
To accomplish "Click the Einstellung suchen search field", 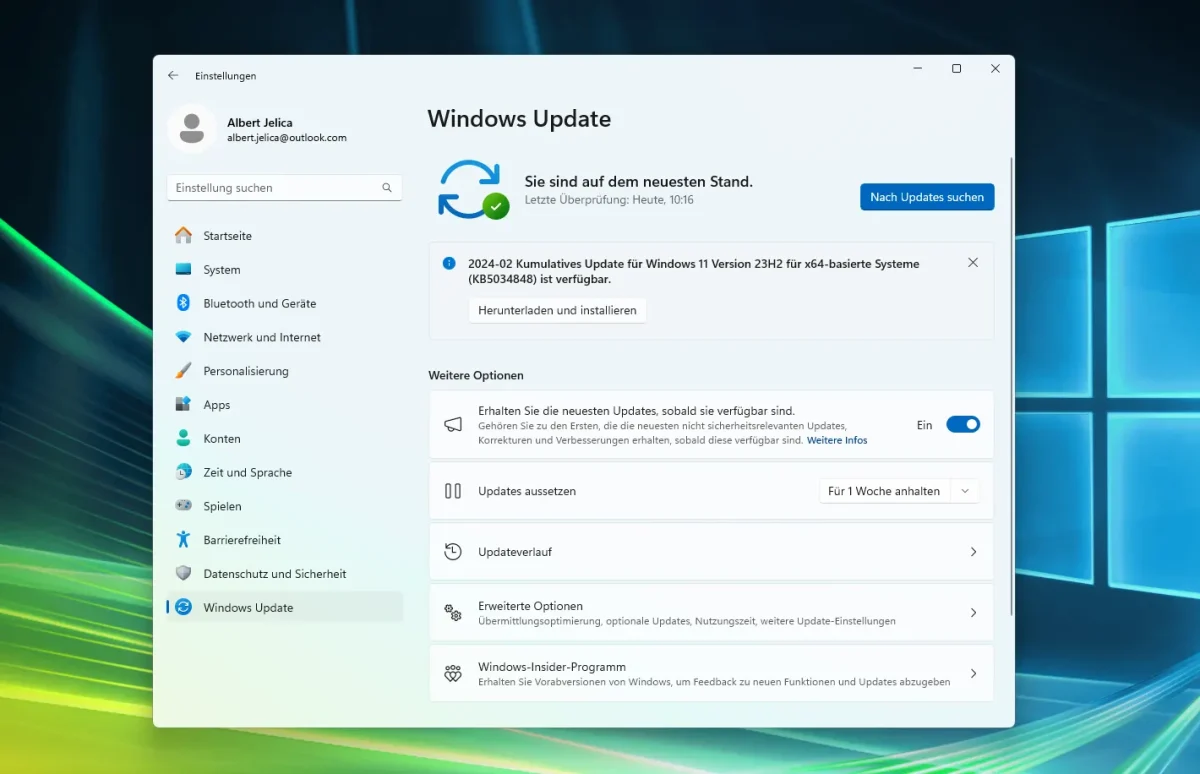I will (284, 188).
